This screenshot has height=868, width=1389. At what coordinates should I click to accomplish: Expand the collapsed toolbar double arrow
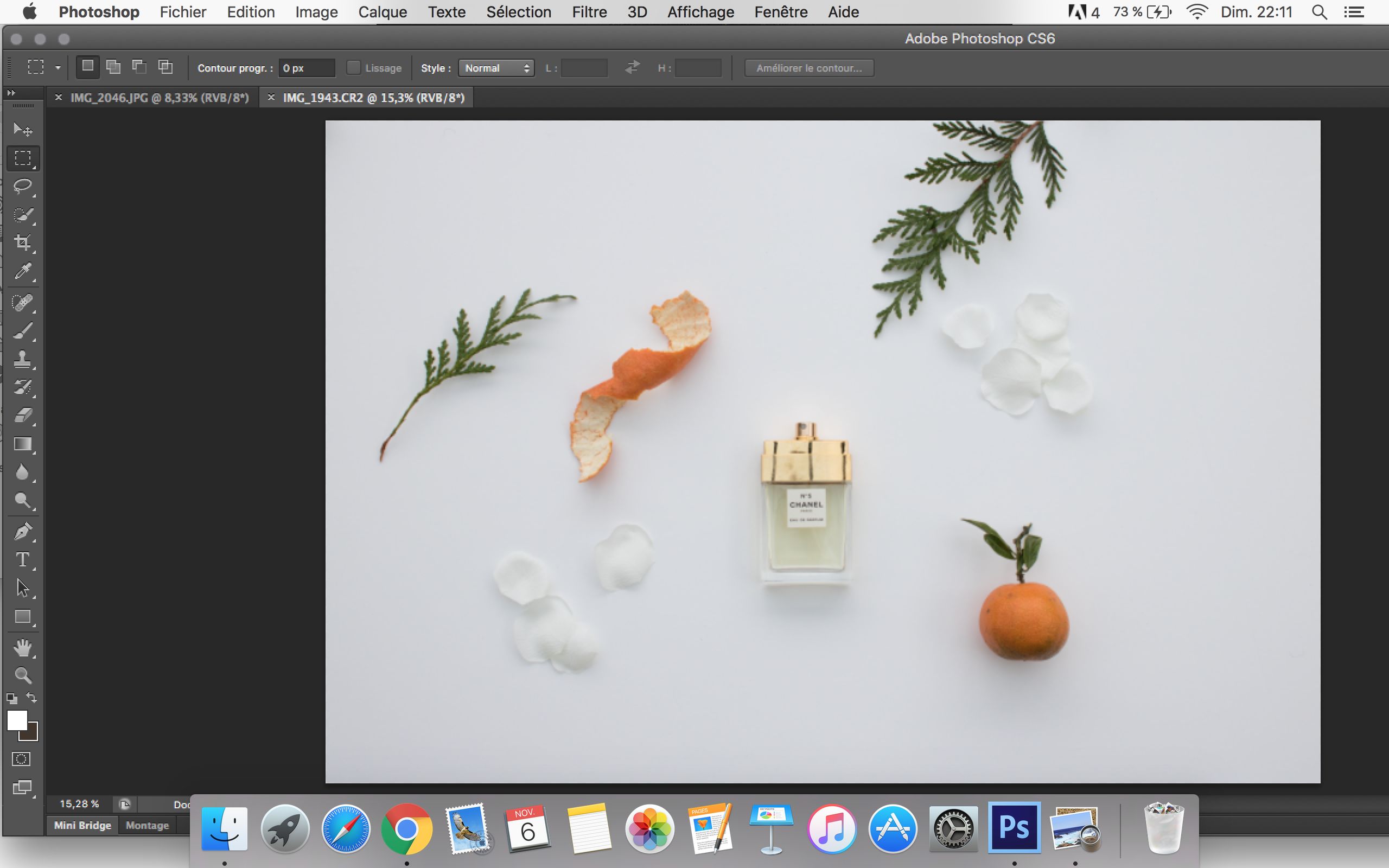pos(11,92)
